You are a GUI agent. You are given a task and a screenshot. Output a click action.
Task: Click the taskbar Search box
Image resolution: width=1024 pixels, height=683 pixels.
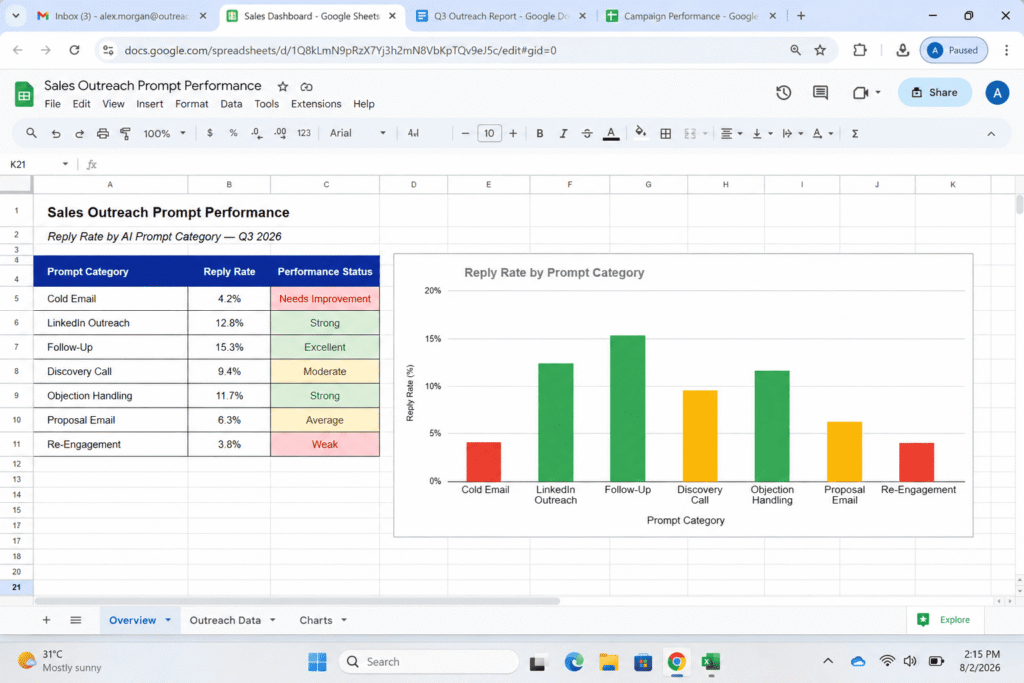click(428, 661)
